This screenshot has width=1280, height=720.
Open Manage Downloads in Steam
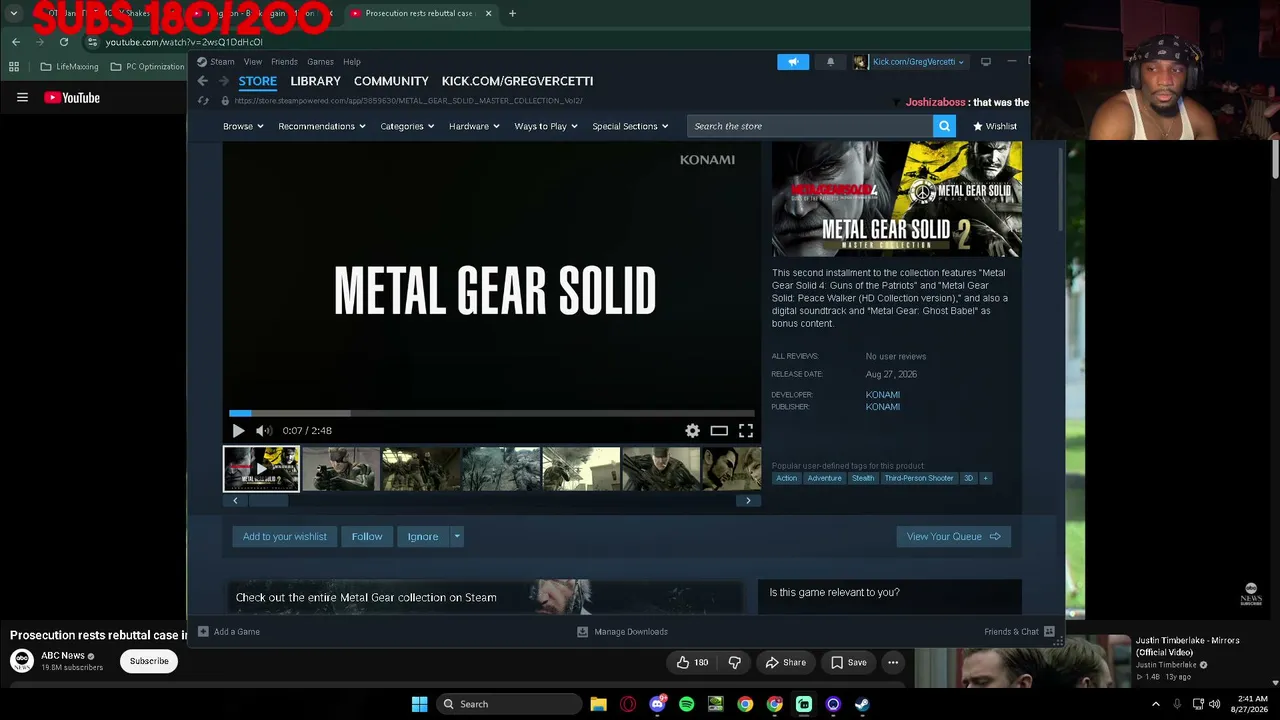click(x=623, y=632)
